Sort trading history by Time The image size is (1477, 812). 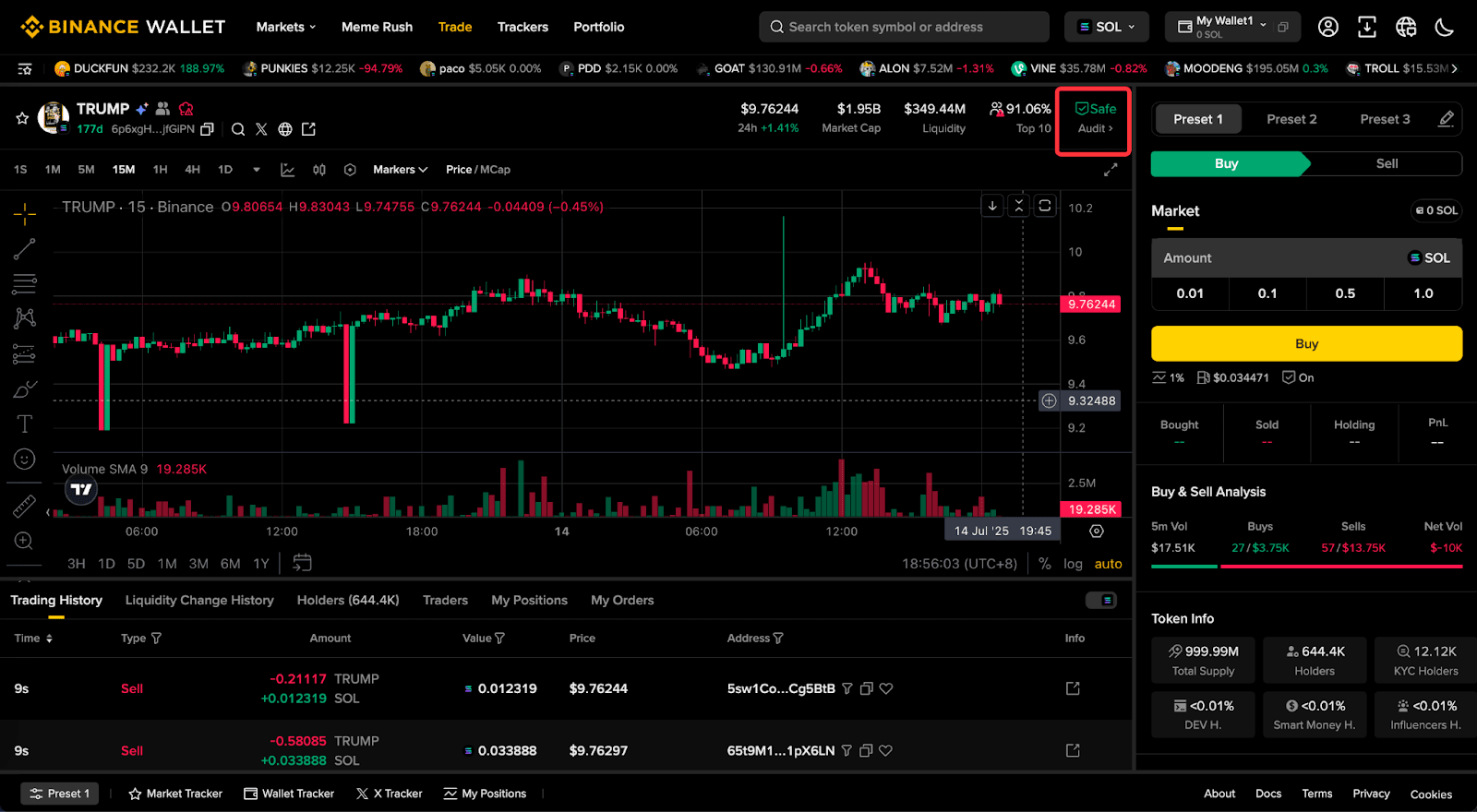[33, 639]
